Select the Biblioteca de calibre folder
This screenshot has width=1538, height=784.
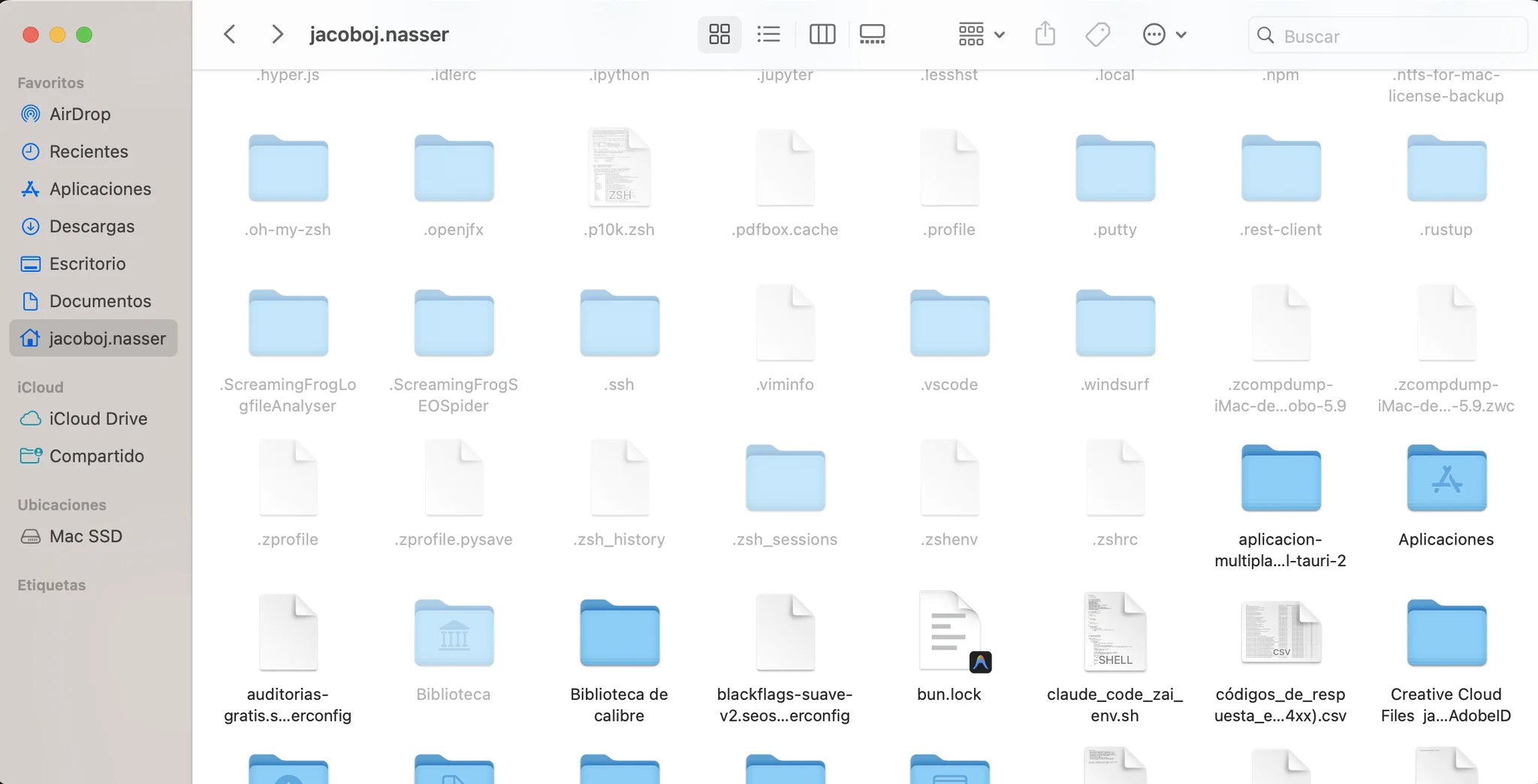pos(620,633)
